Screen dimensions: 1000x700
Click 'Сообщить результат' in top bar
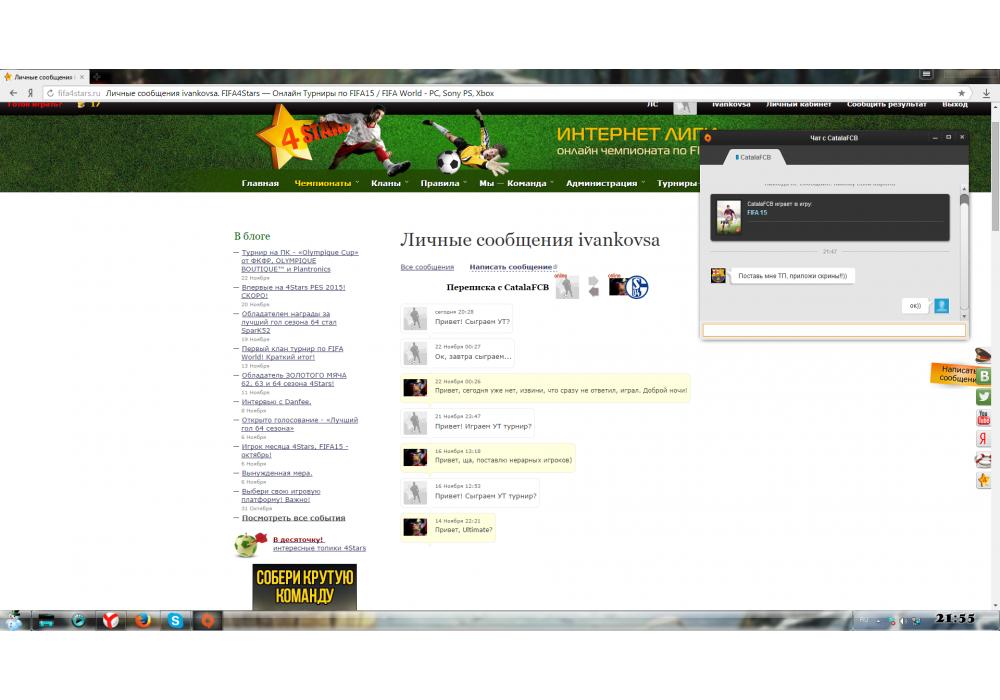886,105
